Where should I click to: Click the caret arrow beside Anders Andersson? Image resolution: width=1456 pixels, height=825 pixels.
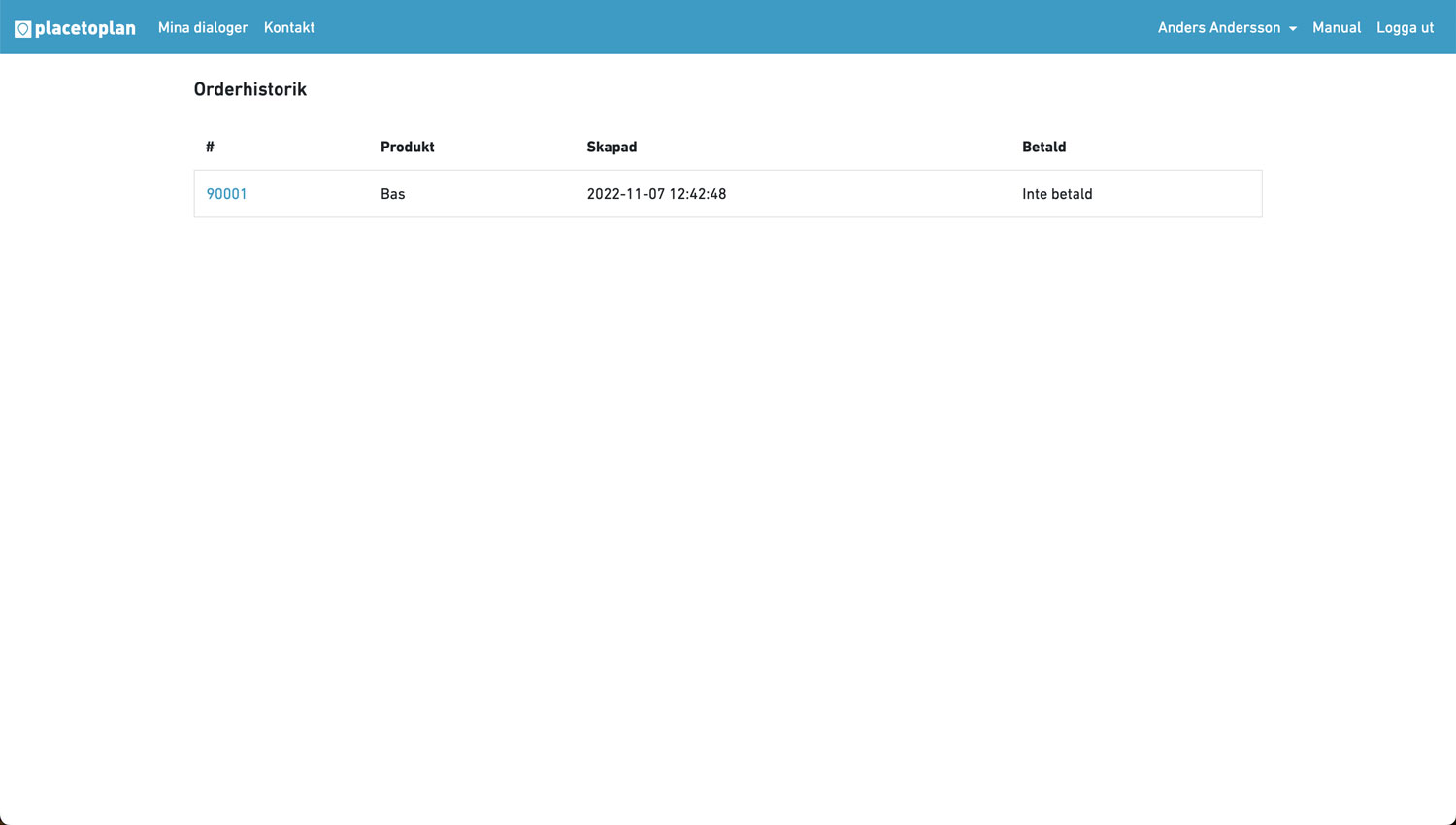point(1293,29)
